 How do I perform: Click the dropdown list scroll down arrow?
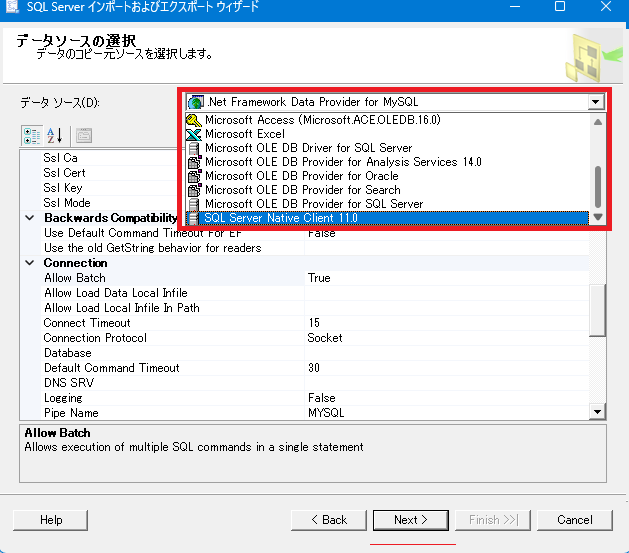[598, 217]
